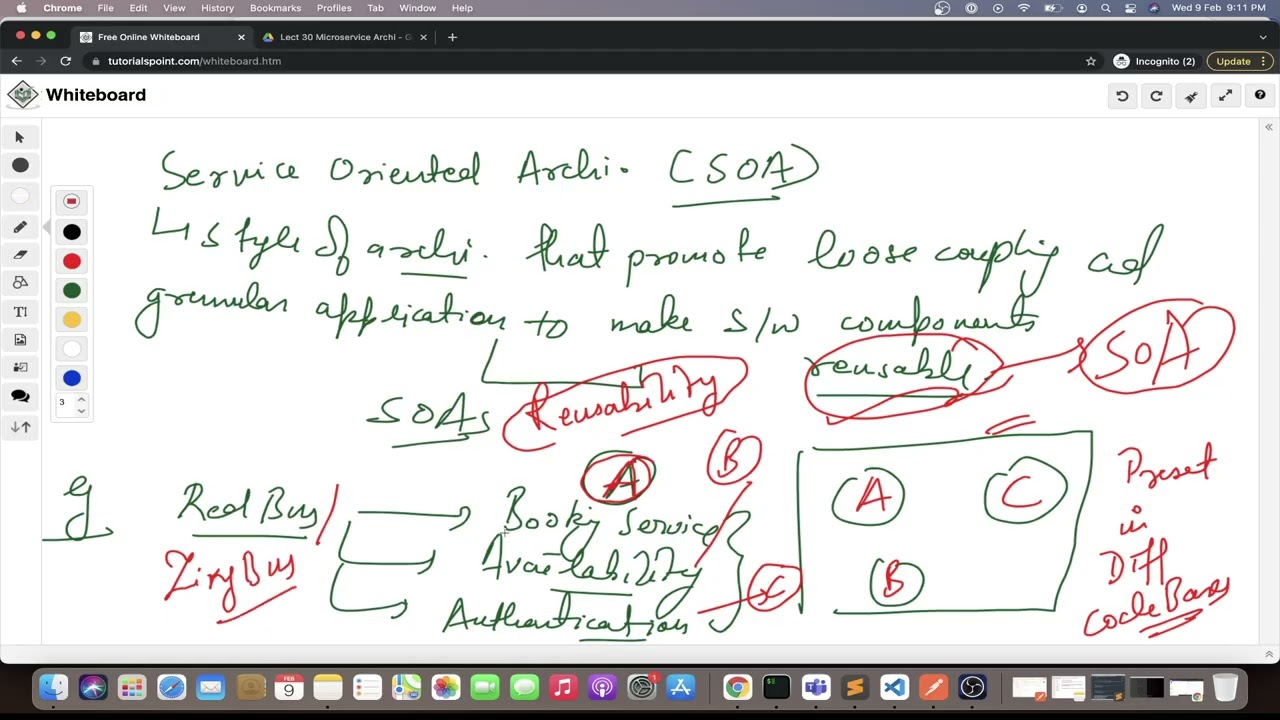
Task: Open the Bookmarks menu
Action: click(x=275, y=8)
